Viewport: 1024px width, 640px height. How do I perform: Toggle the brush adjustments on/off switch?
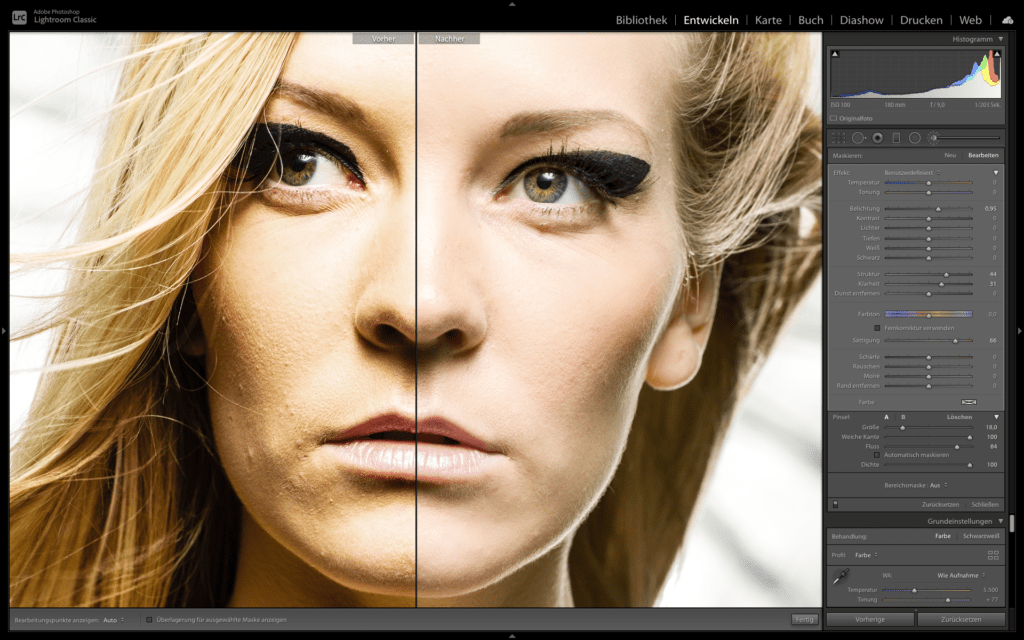[835, 504]
